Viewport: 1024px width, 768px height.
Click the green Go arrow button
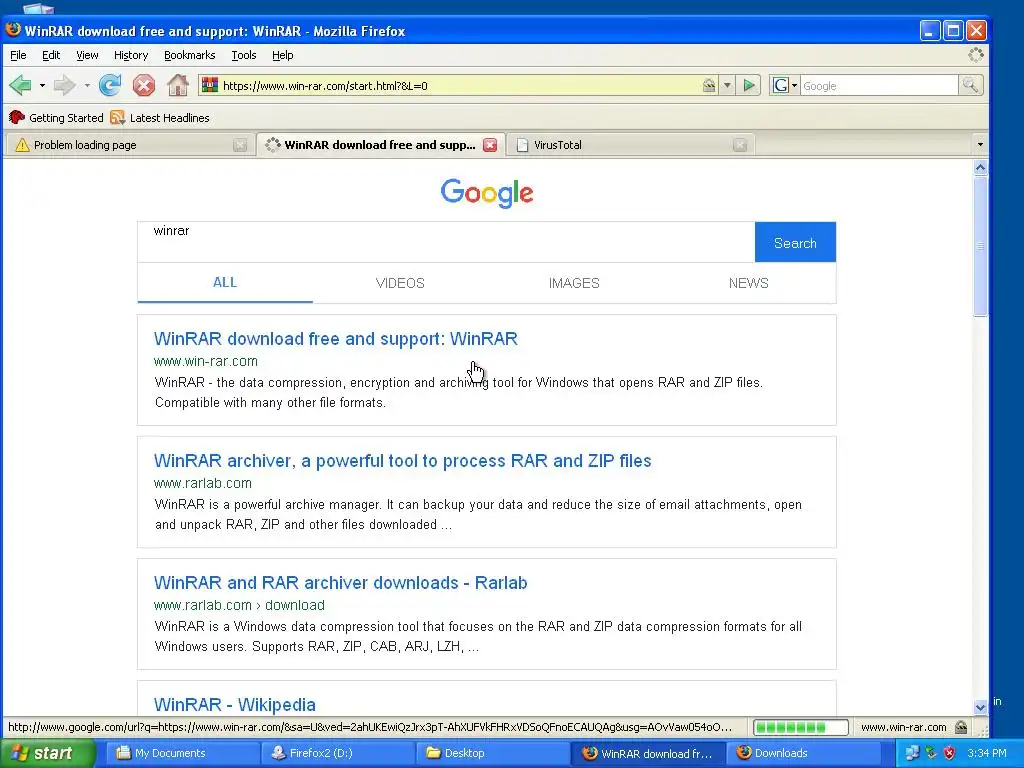pos(749,85)
